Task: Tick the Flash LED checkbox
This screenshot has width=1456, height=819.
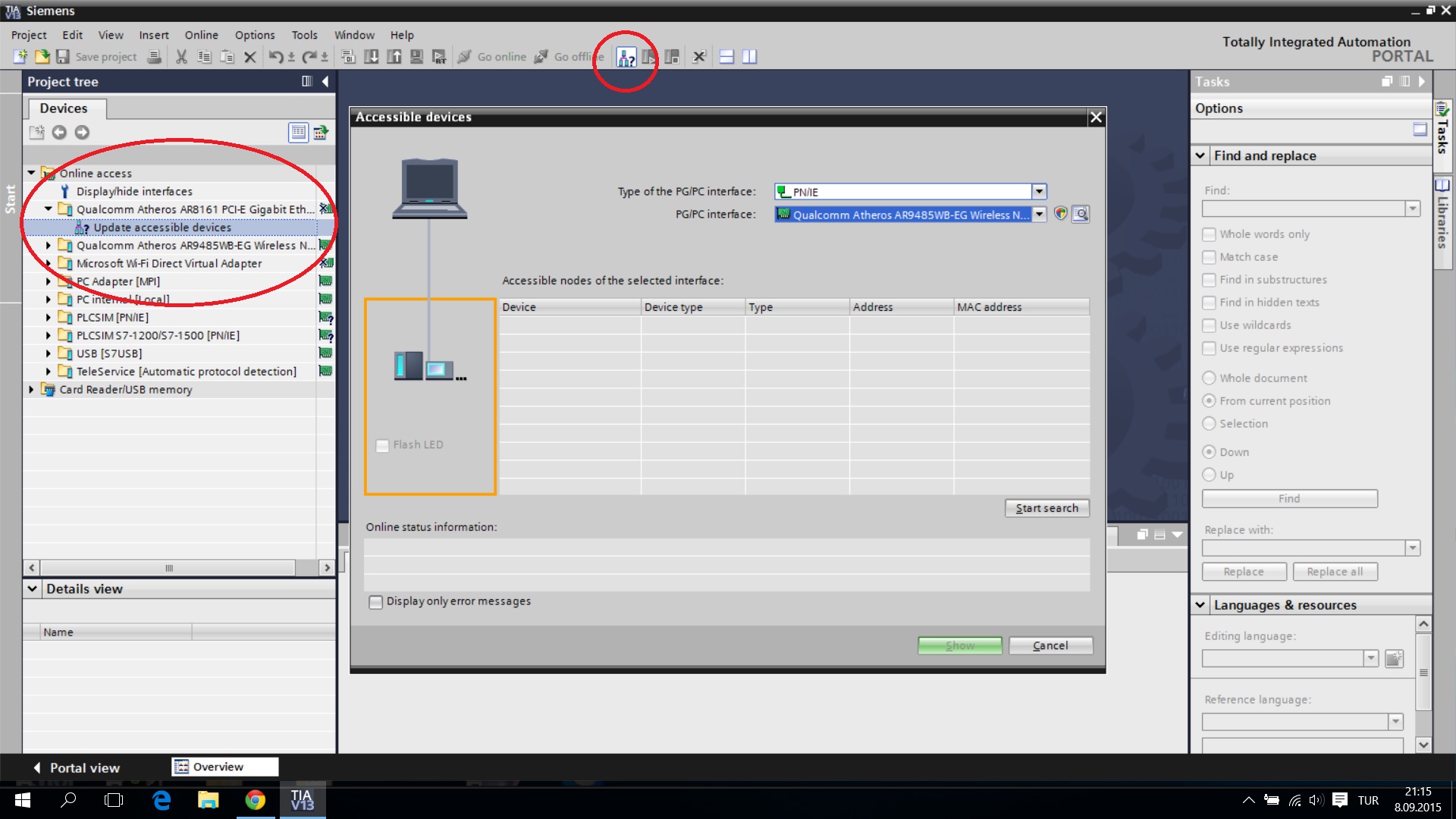Action: coord(382,445)
